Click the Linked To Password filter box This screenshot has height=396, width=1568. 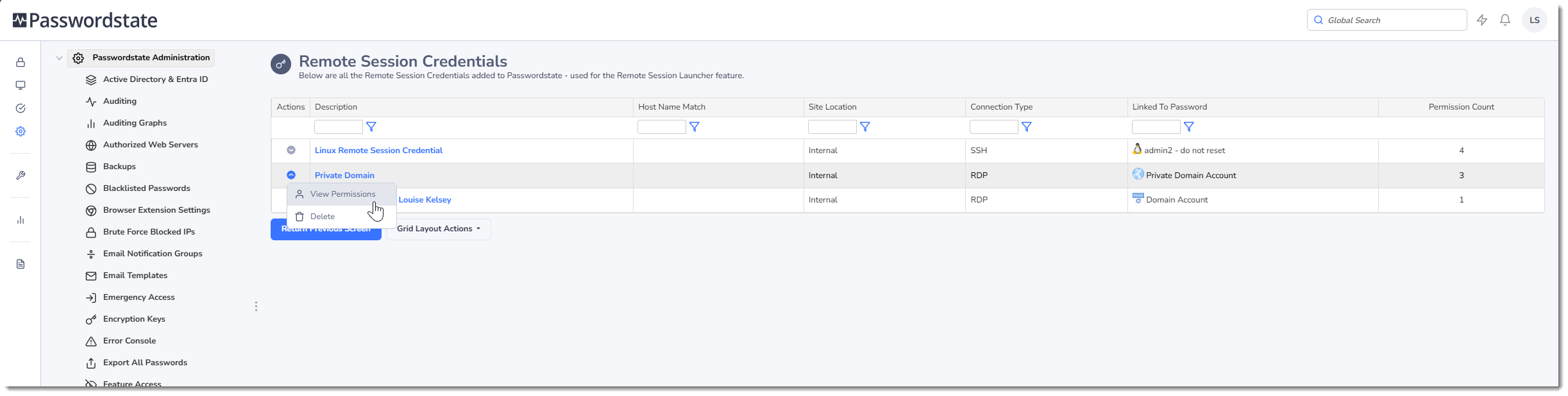point(1156,127)
